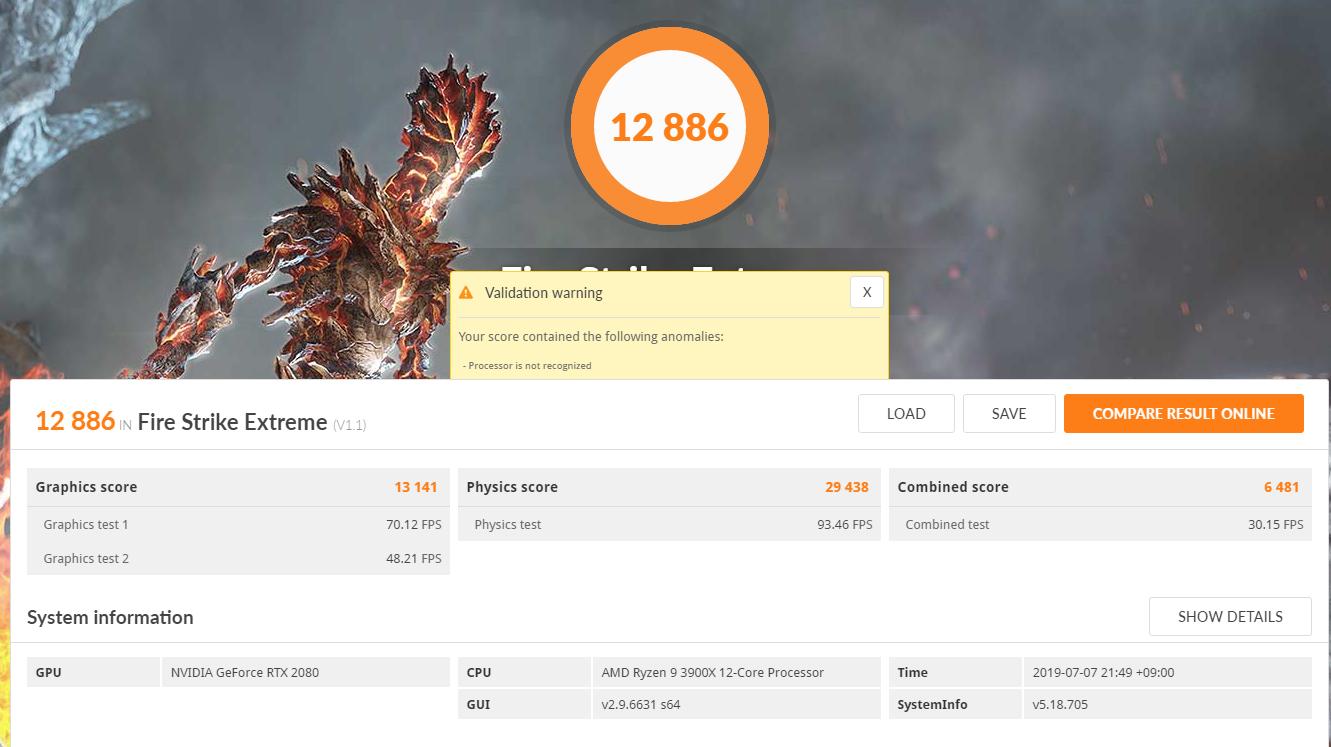Click the Physics test label
Screen dimensions: 1331x747
[508, 524]
